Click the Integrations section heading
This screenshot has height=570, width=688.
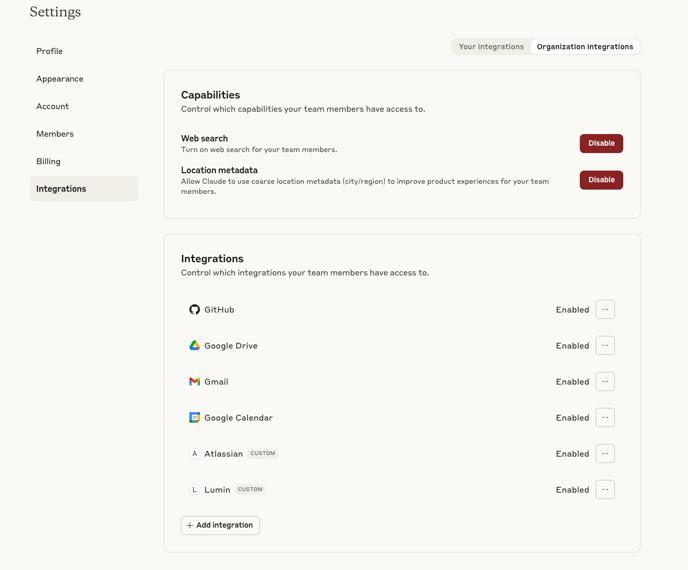tap(212, 258)
